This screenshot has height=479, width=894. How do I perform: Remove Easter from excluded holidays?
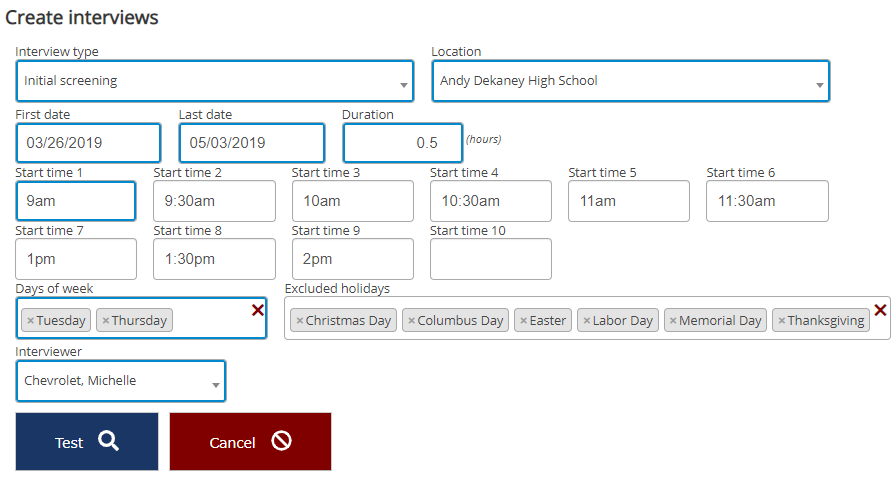[523, 321]
